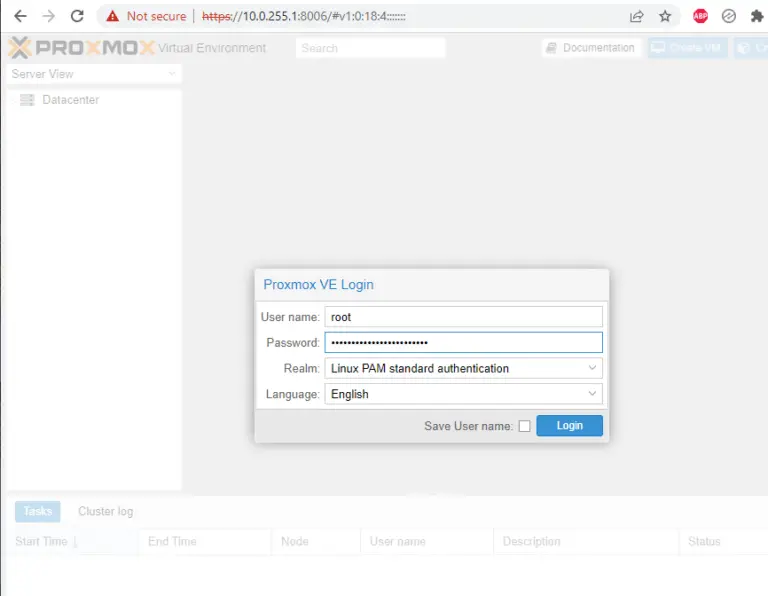The image size is (768, 596).
Task: Switch to the Cluster log tab
Action: coord(105,511)
